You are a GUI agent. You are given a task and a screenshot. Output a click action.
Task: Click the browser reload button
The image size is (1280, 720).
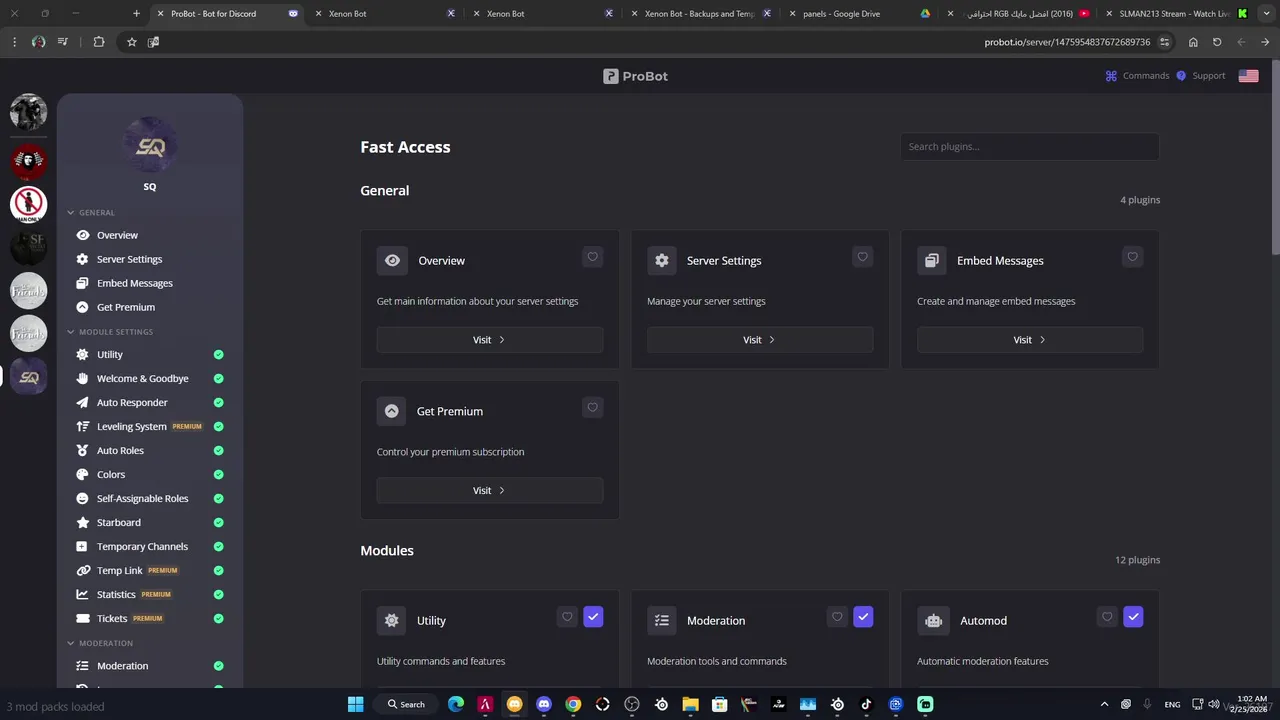click(x=1217, y=42)
